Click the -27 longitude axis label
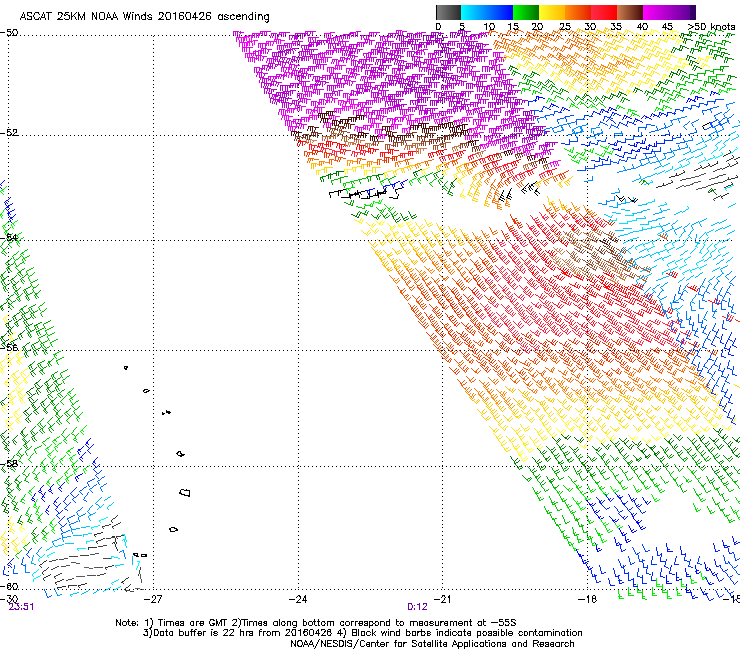 click(x=153, y=599)
